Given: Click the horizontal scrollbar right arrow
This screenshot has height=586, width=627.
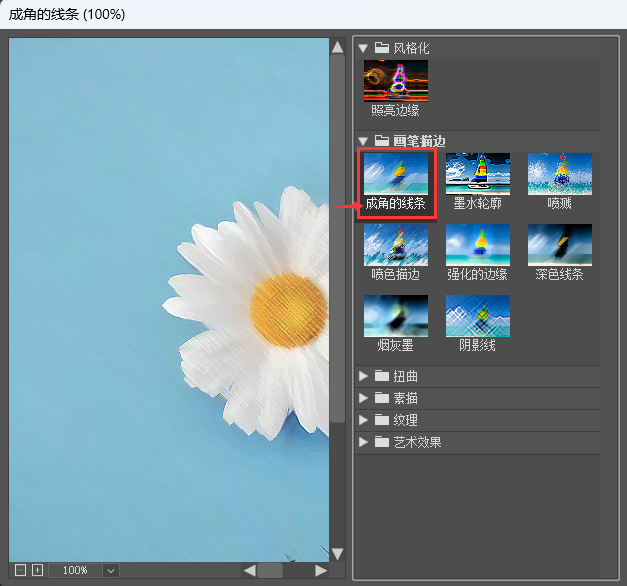Looking at the screenshot, I should (321, 570).
